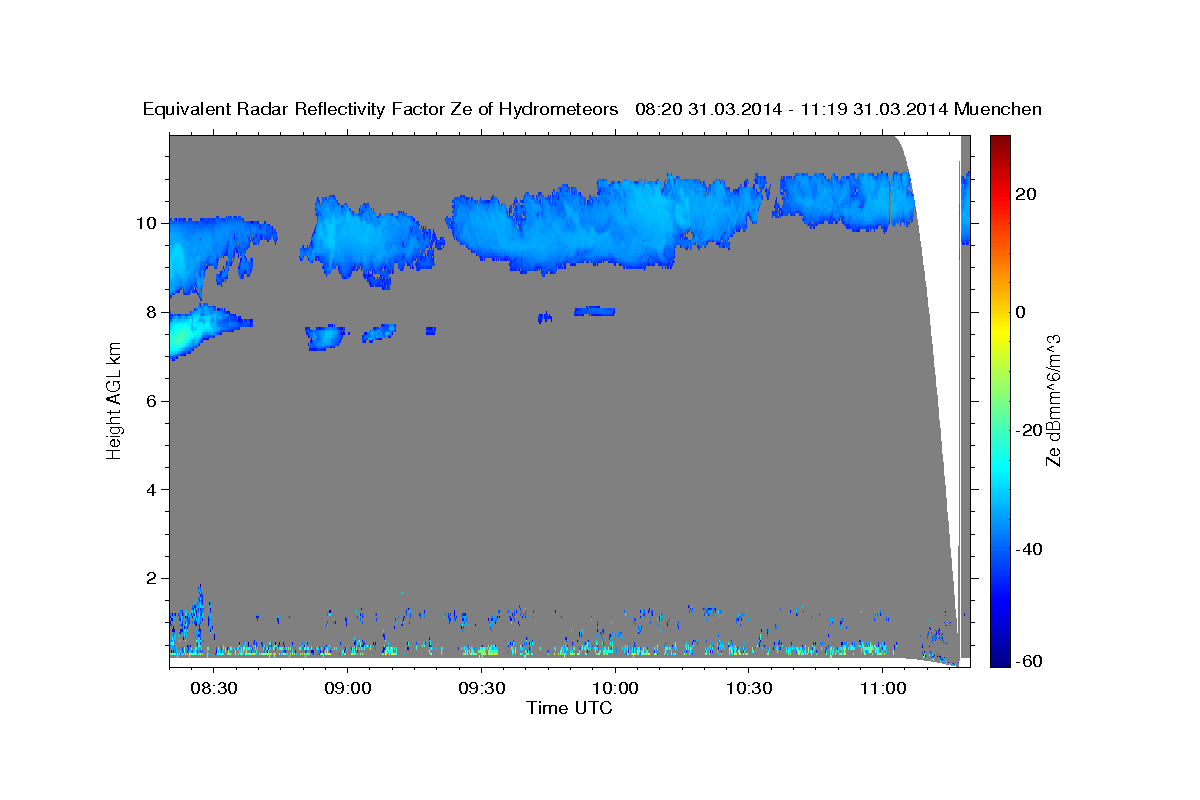Click the colorbar label 'Ze dBmm^6/m^3'

coord(1053,400)
